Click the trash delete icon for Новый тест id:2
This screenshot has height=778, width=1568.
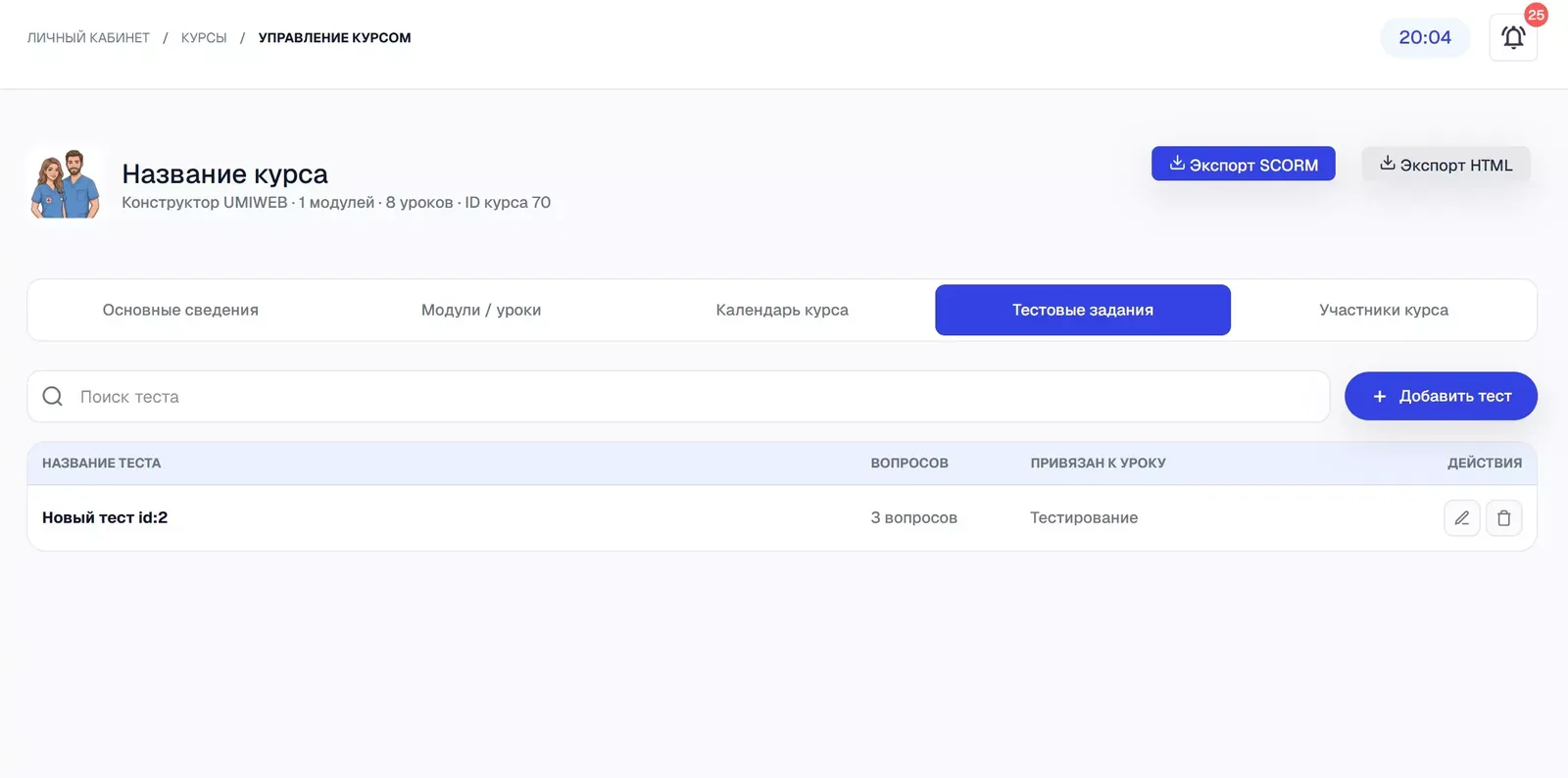click(x=1504, y=518)
